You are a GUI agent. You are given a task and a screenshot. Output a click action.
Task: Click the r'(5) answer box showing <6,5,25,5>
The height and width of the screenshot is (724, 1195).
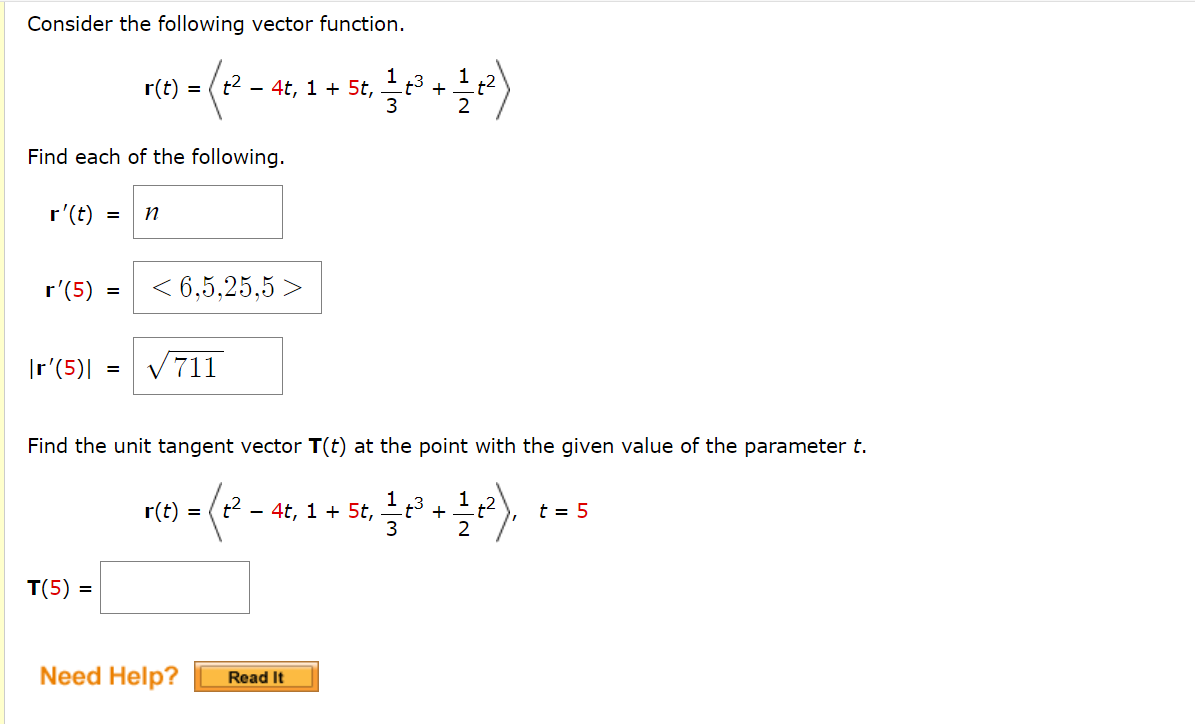click(x=226, y=287)
